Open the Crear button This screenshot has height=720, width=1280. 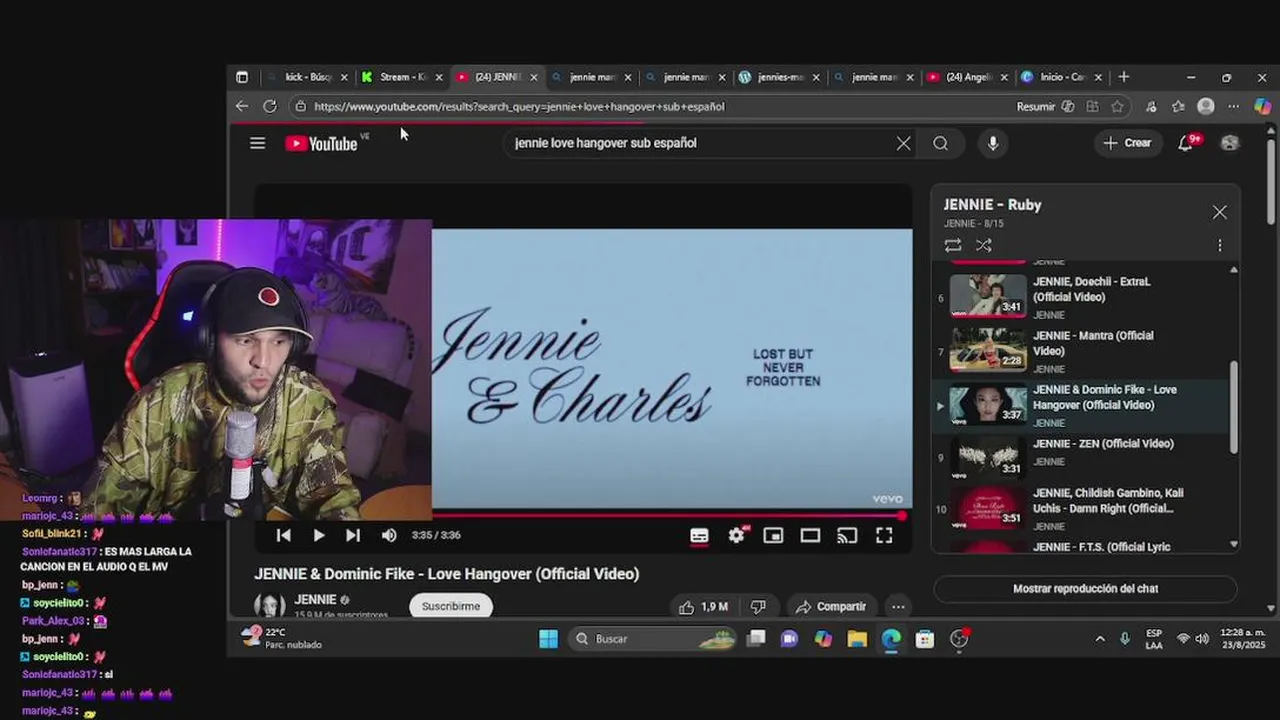[x=1127, y=143]
